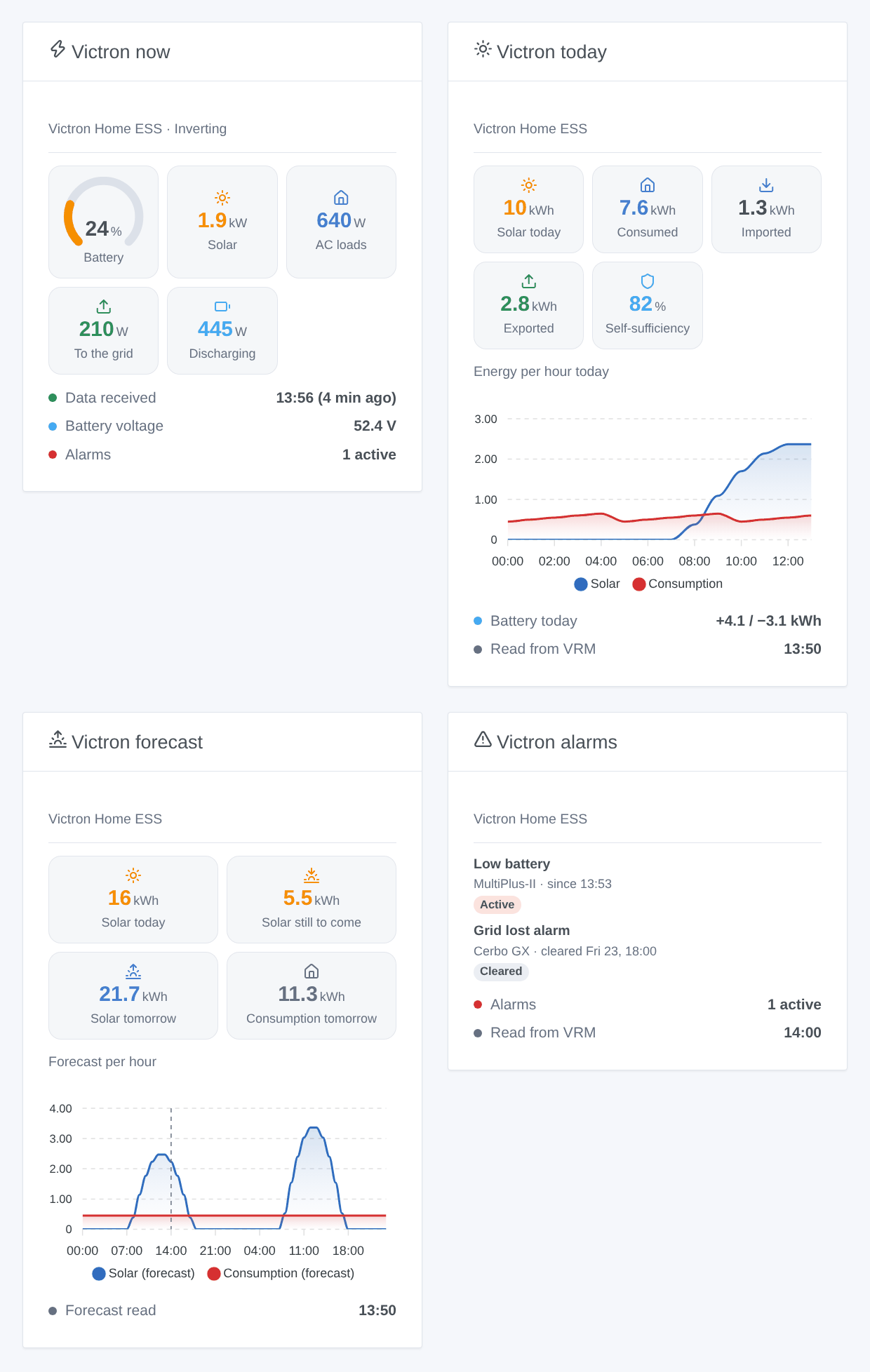Toggle the Solar (forecast) legend entry
The image size is (870, 1372).
point(144,1273)
